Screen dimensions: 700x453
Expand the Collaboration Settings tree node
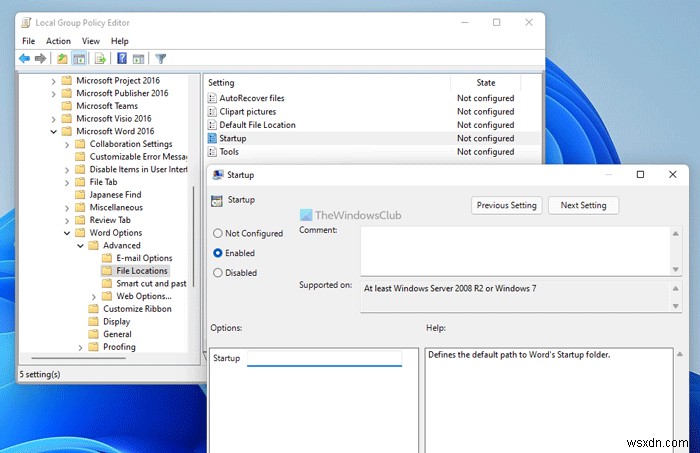click(66, 144)
